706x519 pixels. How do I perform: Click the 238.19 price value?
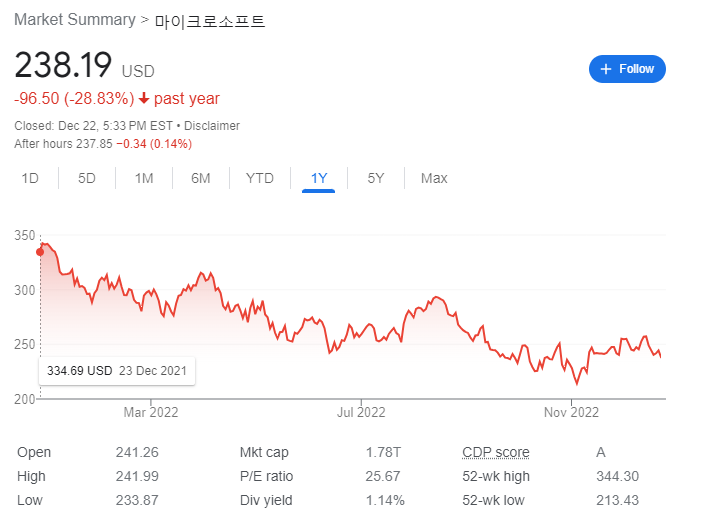(x=63, y=65)
